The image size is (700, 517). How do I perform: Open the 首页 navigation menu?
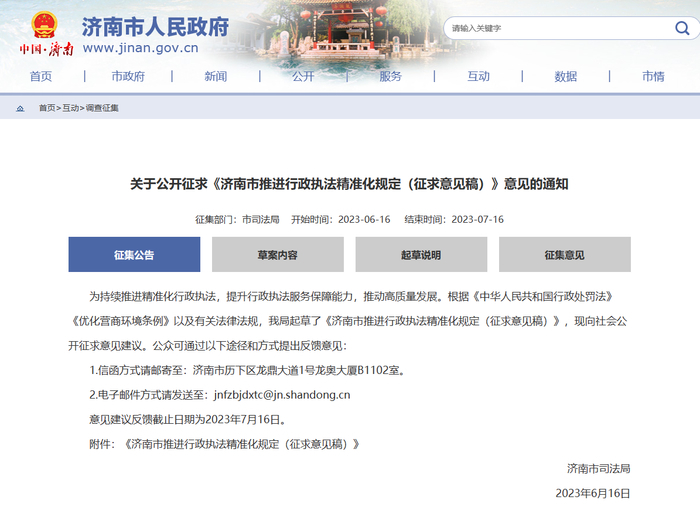(x=41, y=76)
